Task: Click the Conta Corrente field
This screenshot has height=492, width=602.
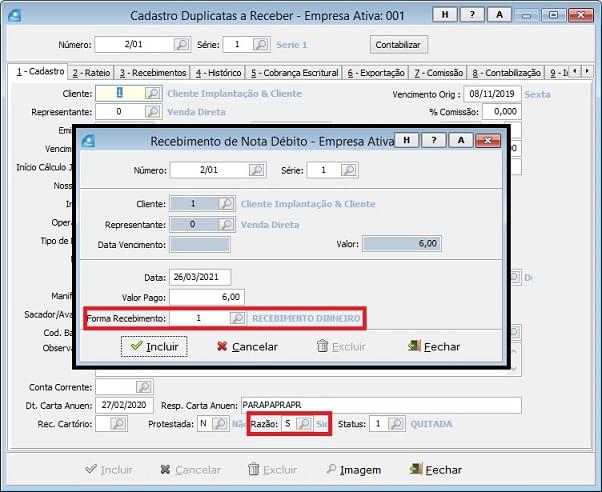Action: [x=116, y=387]
